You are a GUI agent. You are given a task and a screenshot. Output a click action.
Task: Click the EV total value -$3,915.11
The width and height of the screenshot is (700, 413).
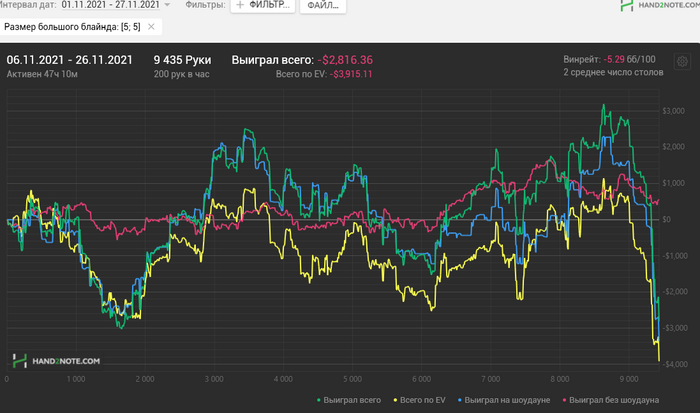pyautogui.click(x=351, y=74)
